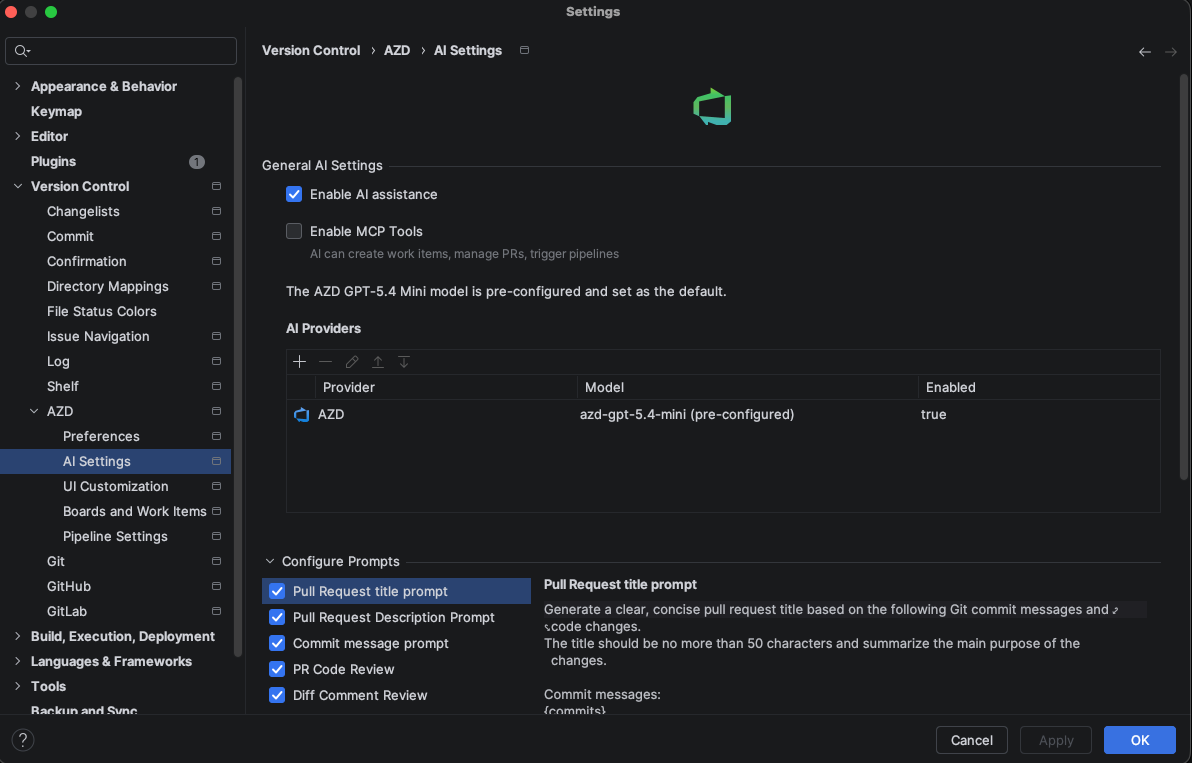Screen dimensions: 1192x763
Task: Click the Plugins update count badge
Action: pyautogui.click(x=197, y=161)
